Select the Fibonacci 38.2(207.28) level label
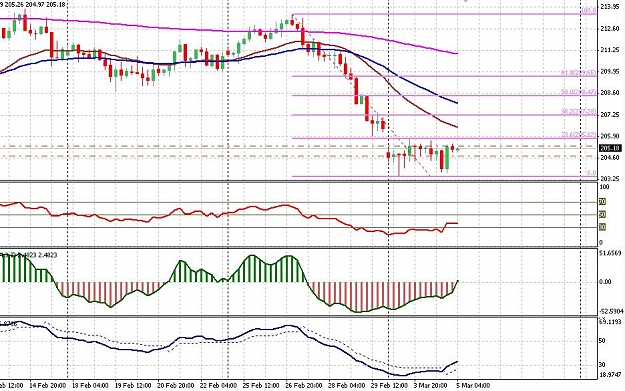The image size is (625, 391). tap(579, 112)
